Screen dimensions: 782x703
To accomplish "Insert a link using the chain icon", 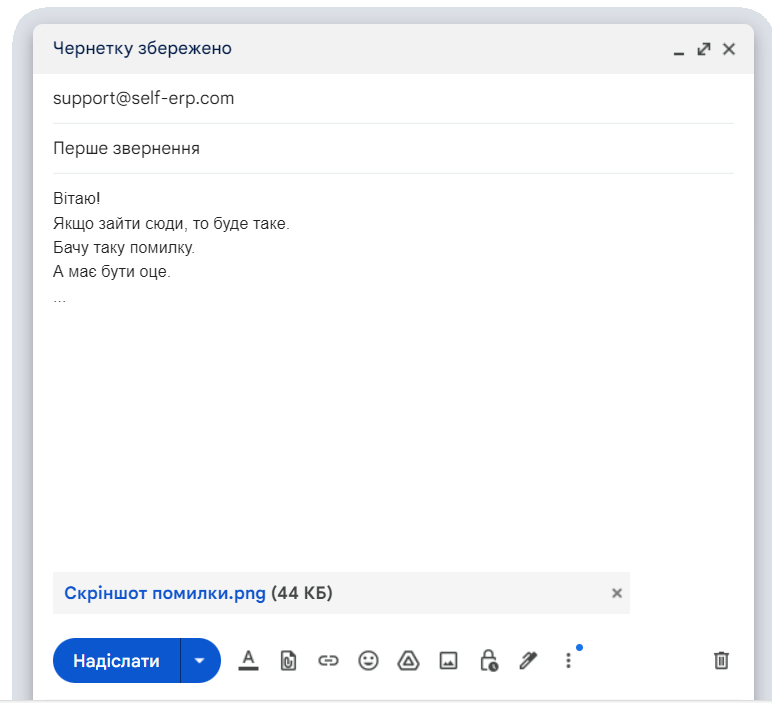I will 328,660.
